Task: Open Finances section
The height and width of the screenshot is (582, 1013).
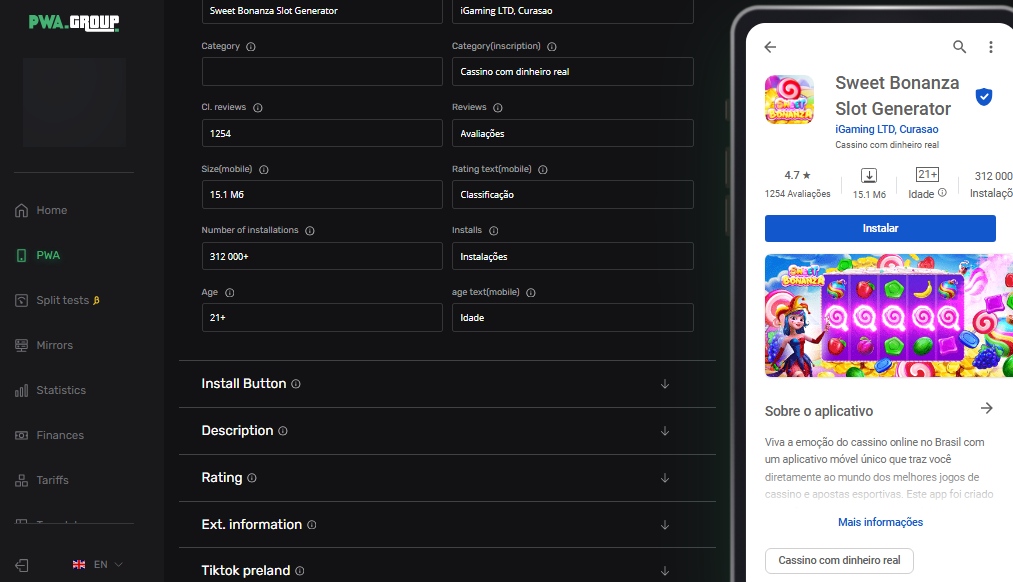Action: tap(60, 435)
